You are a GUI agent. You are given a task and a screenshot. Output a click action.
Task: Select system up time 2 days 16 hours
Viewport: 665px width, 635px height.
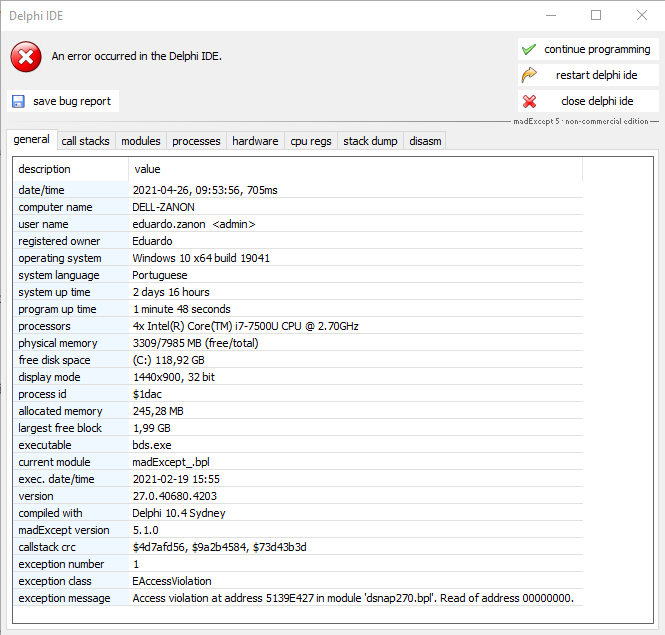click(171, 292)
